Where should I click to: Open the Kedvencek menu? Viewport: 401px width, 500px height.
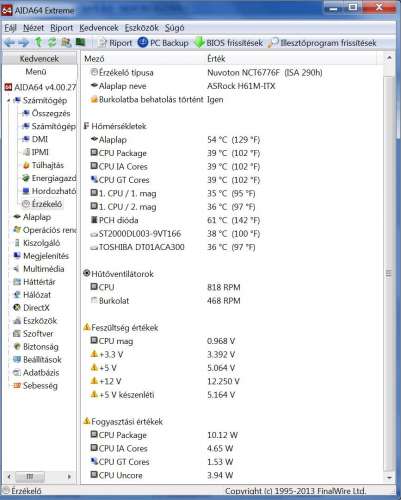pyautogui.click(x=99, y=28)
